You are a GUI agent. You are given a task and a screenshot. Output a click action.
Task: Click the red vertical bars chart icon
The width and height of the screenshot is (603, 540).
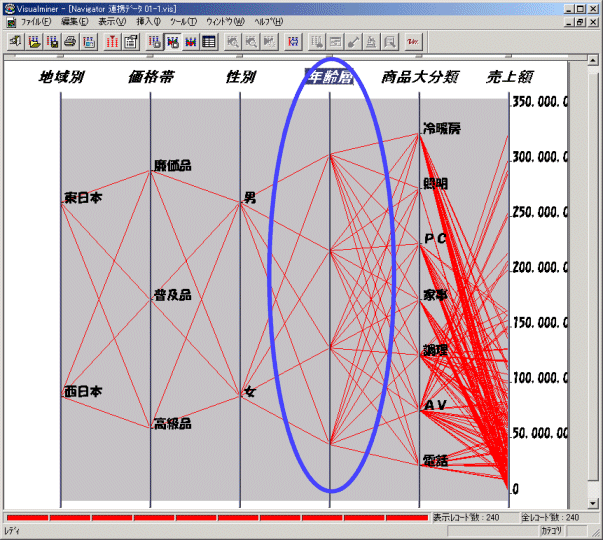coord(112,42)
